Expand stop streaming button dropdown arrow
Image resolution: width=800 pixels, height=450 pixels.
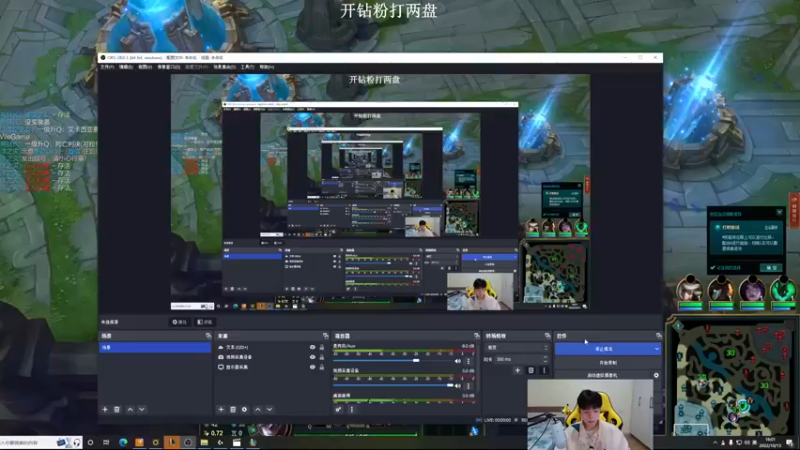coord(656,349)
